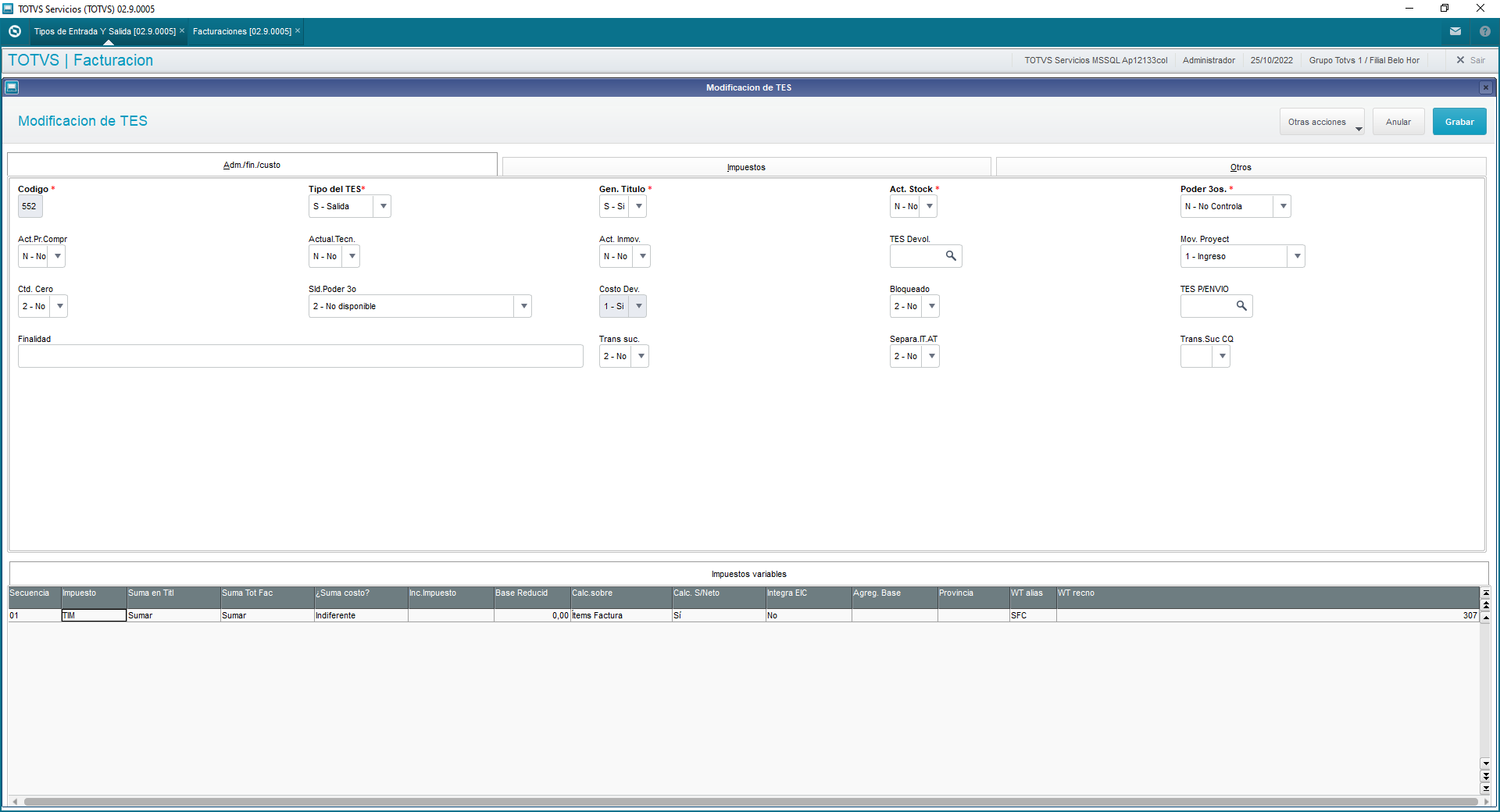Click the date 25/10/2022 in header
This screenshot has width=1500, height=812.
tap(1271, 60)
